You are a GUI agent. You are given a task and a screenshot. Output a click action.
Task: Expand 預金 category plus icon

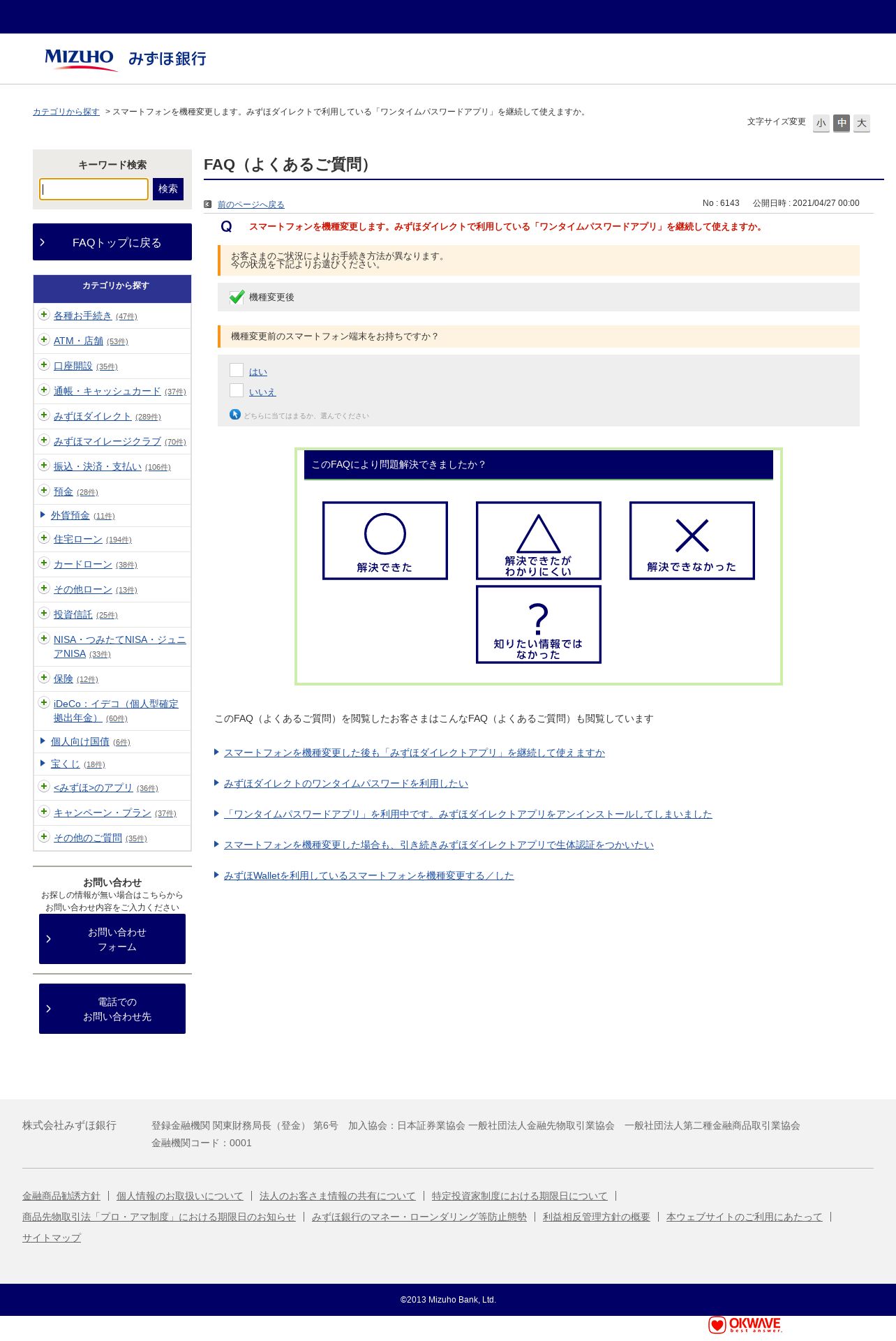44,491
